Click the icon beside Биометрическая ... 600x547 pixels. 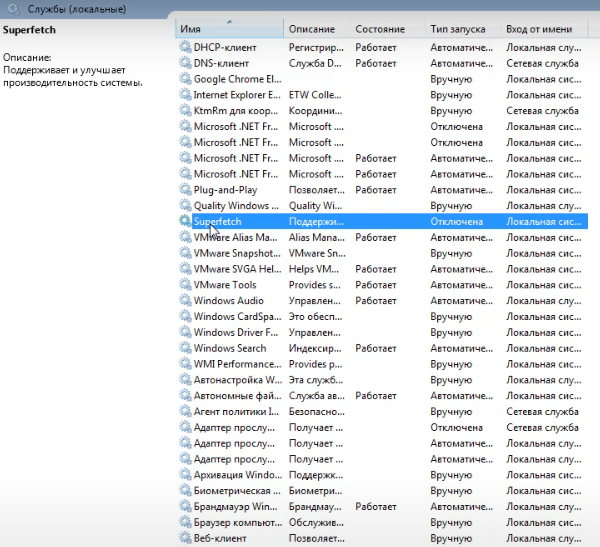185,490
